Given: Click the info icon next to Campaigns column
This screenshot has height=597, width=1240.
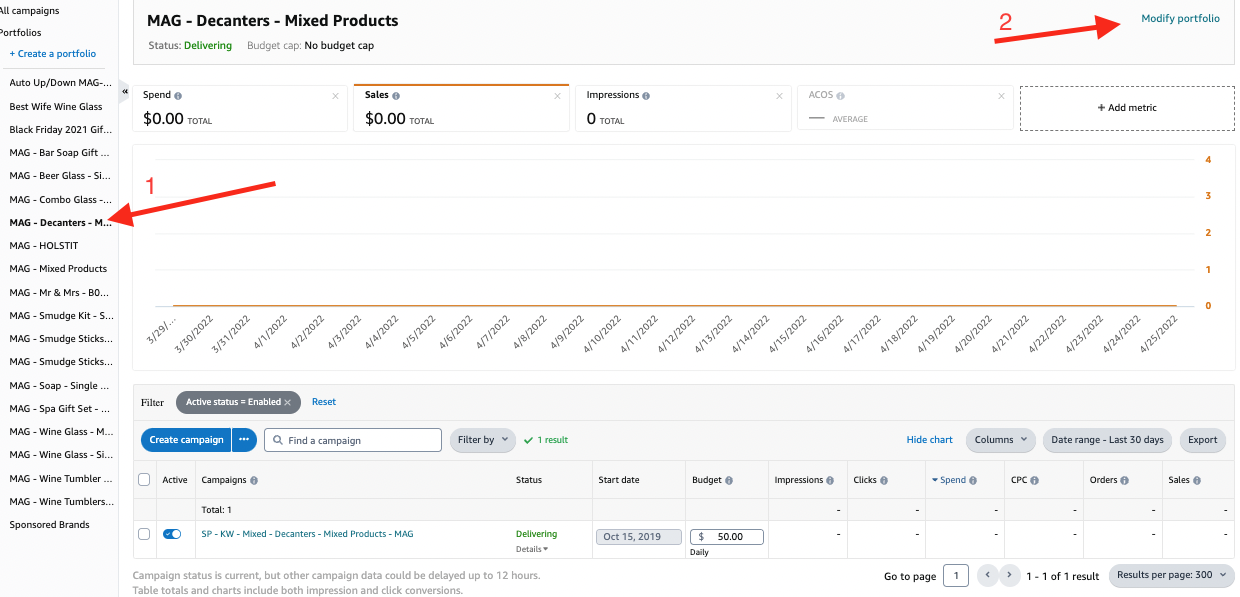Looking at the screenshot, I should [x=254, y=481].
